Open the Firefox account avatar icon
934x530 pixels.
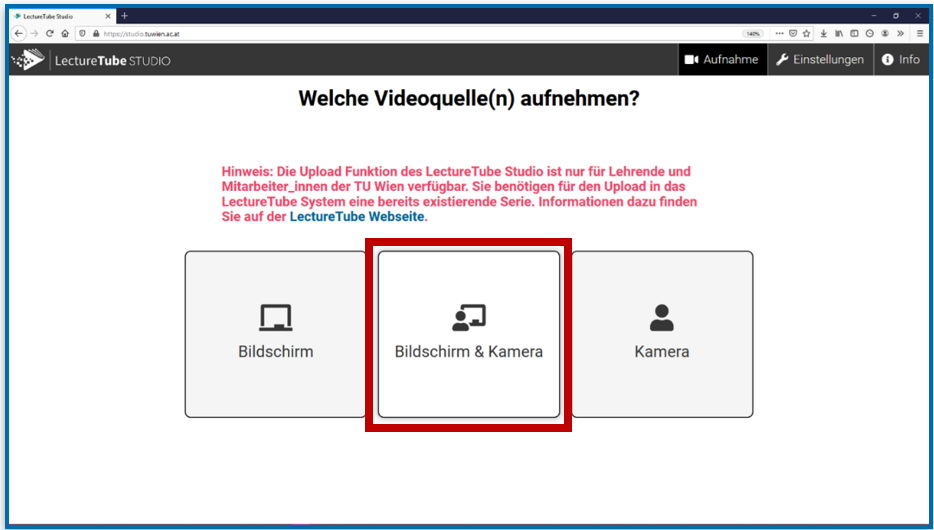click(885, 34)
